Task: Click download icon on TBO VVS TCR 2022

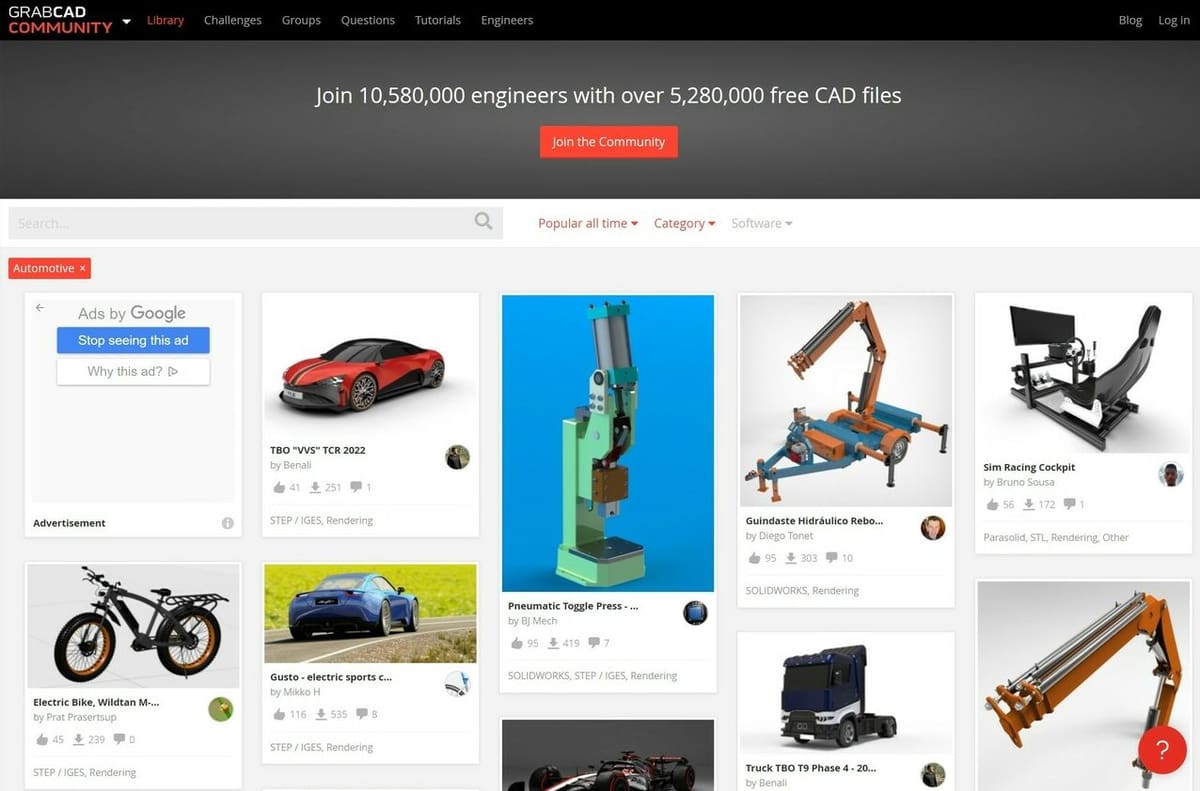Action: [315, 488]
